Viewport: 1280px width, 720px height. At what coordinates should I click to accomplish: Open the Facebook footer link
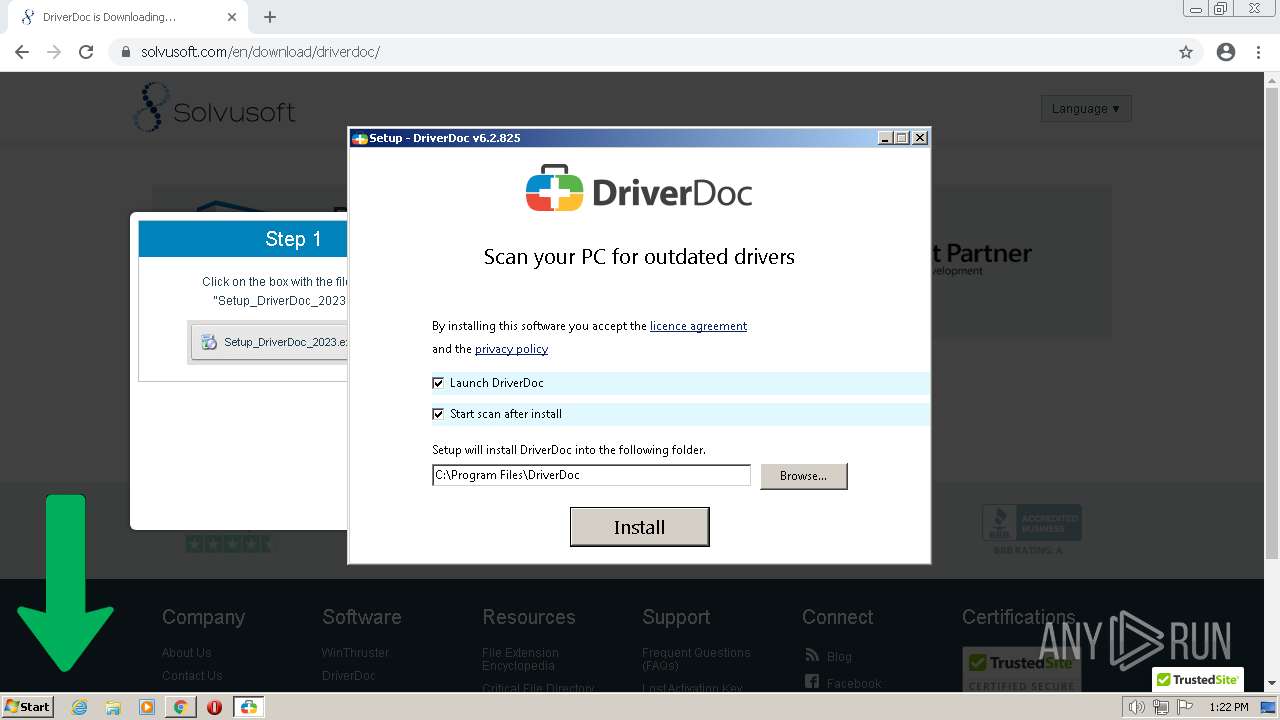coord(854,683)
